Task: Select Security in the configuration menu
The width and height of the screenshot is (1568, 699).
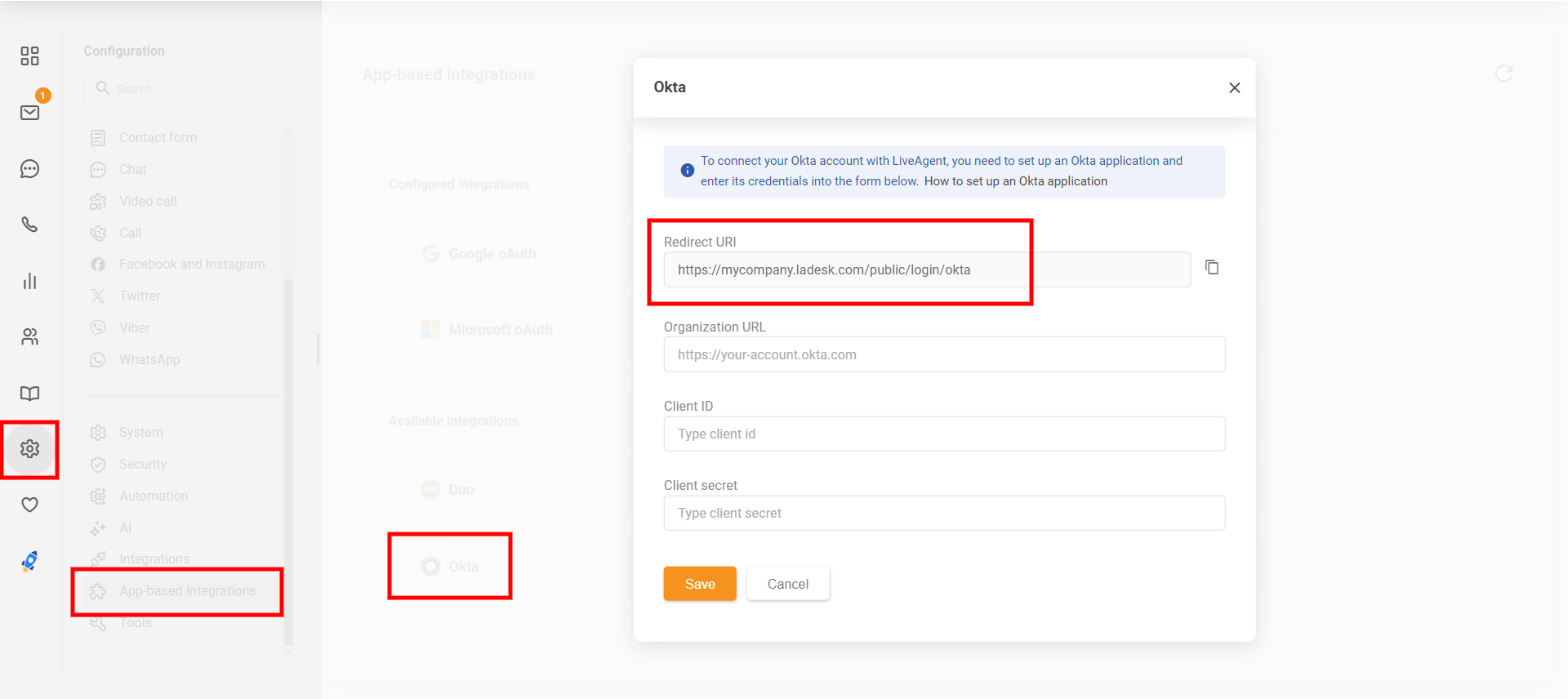Action: [143, 464]
